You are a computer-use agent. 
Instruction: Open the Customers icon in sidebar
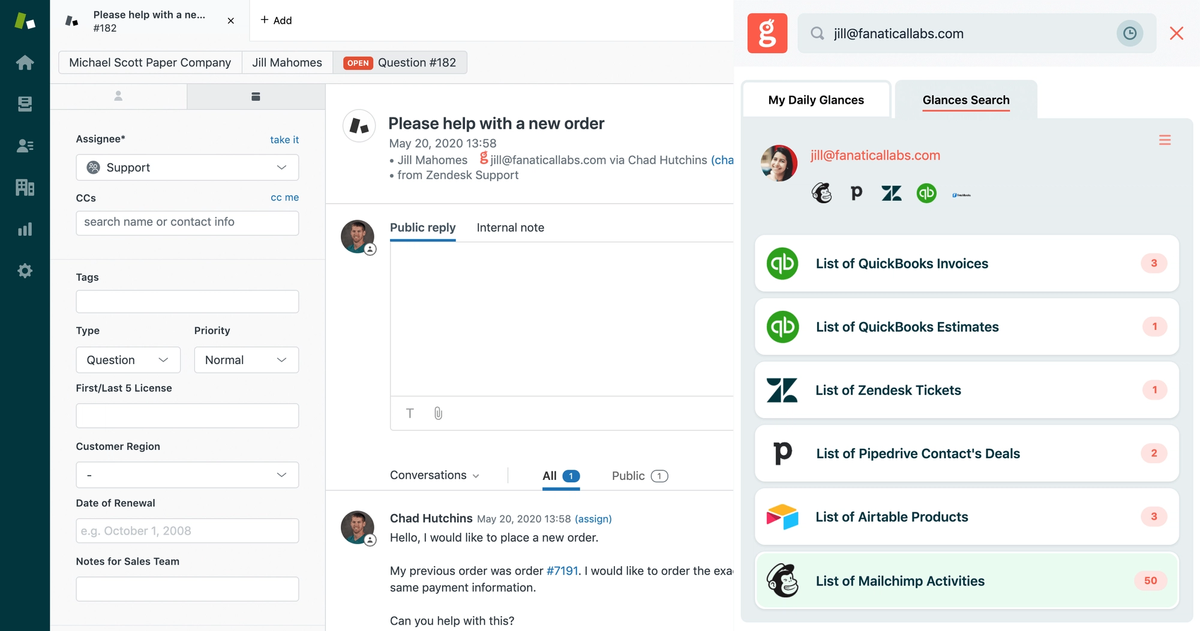[25, 146]
